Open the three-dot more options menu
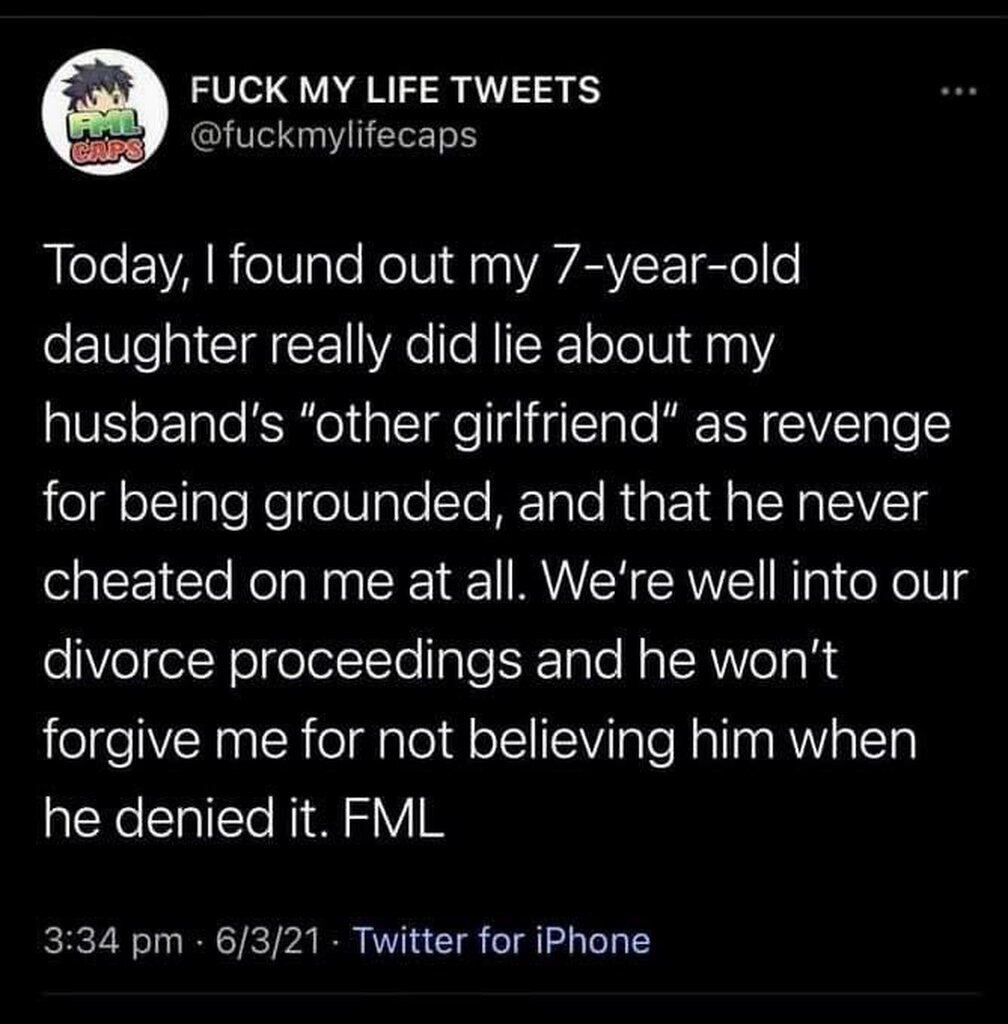The height and width of the screenshot is (1024, 1008). pos(958,92)
